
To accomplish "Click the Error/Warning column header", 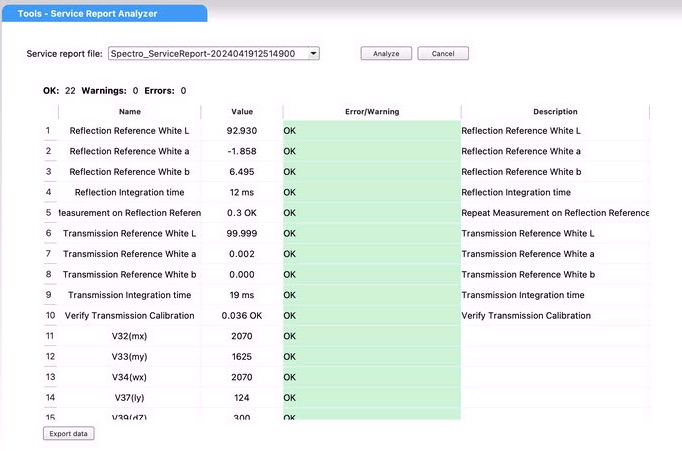I will coord(371,112).
